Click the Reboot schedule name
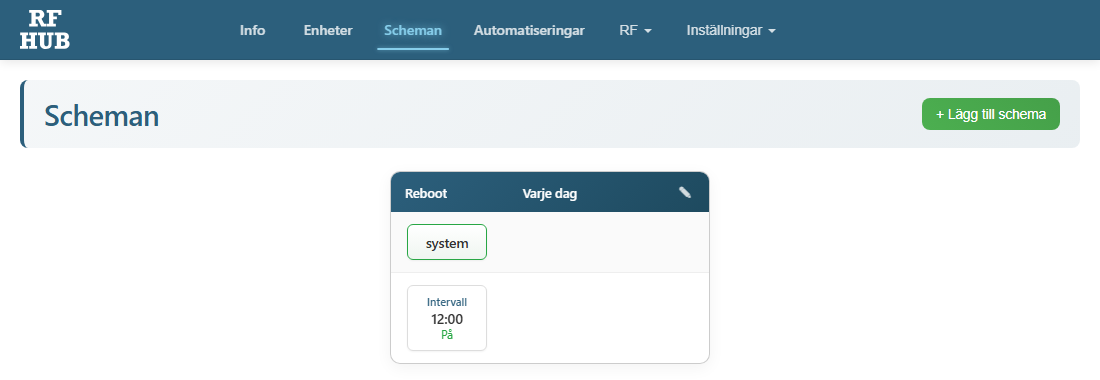 point(426,194)
